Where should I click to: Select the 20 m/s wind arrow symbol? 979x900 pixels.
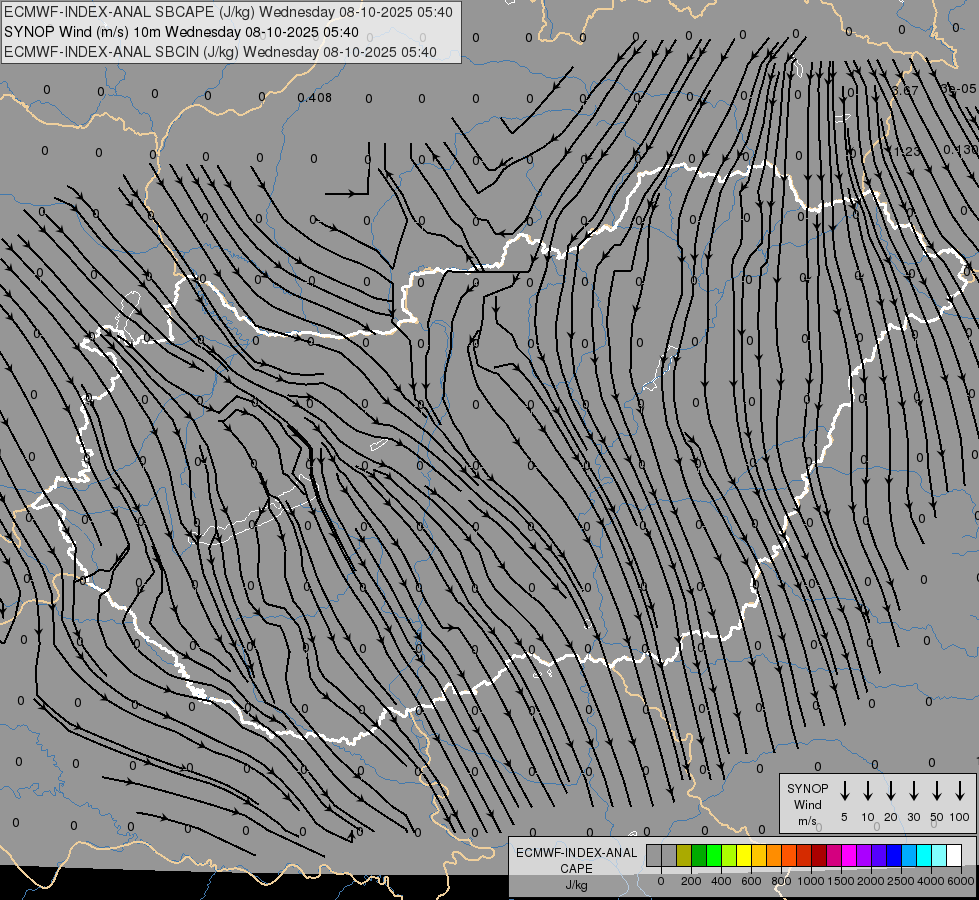pos(891,791)
